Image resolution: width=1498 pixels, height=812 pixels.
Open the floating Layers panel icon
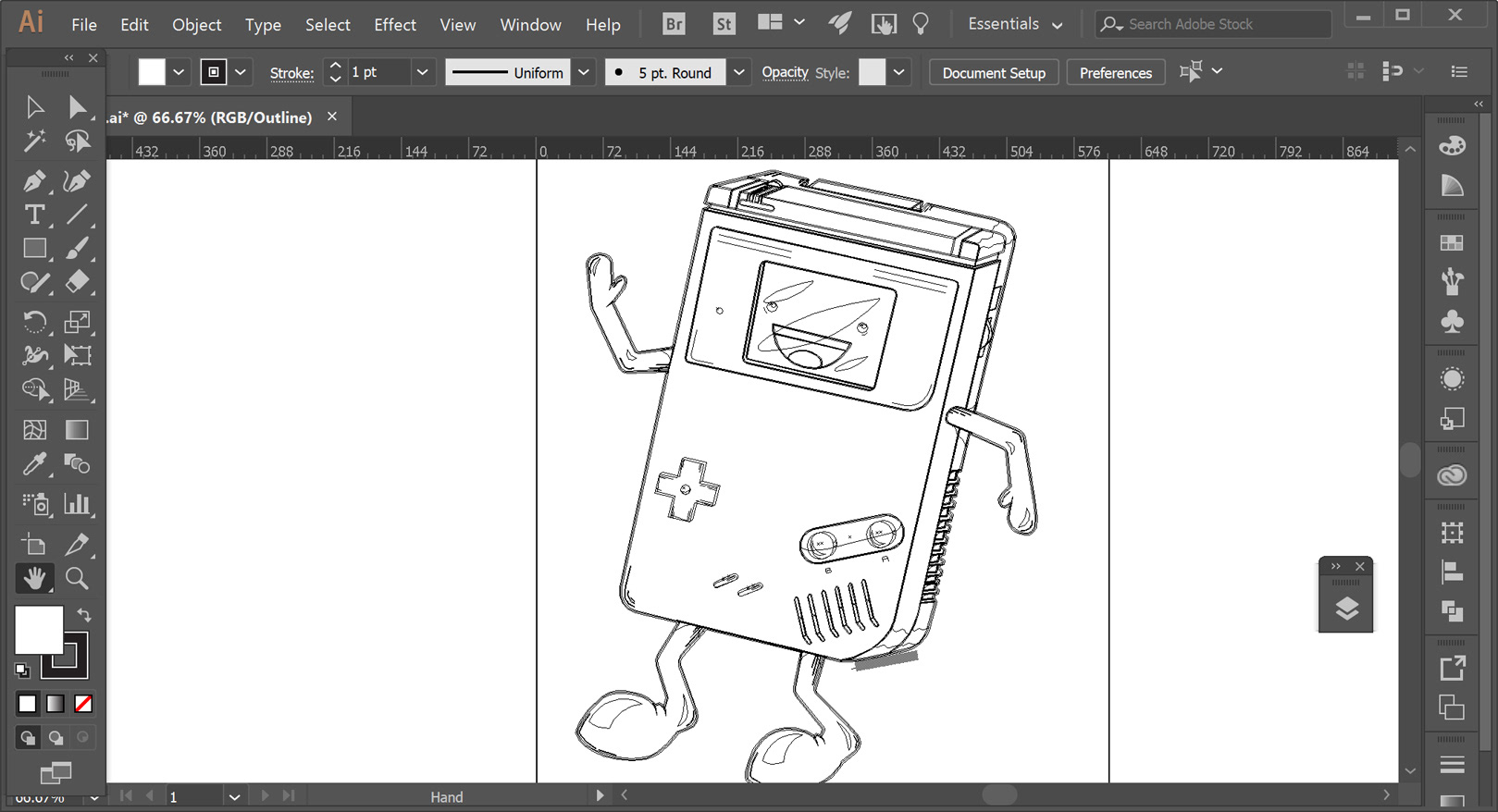click(1346, 609)
